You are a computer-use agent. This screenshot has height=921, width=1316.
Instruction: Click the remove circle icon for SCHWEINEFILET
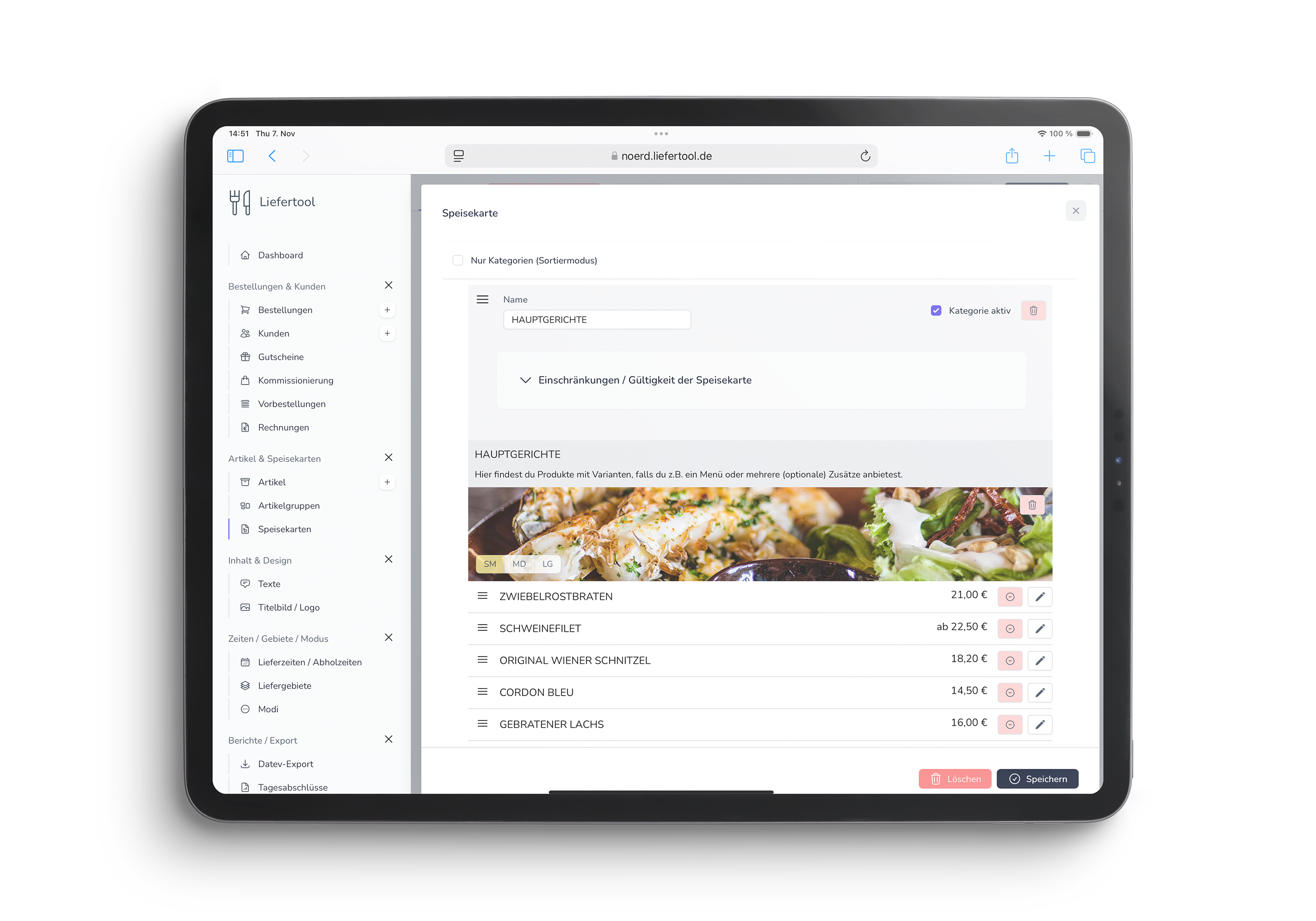click(1009, 628)
